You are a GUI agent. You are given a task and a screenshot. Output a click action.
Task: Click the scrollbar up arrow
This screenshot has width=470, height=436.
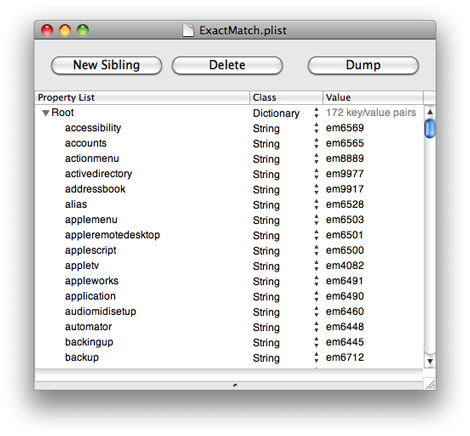pyautogui.click(x=430, y=112)
